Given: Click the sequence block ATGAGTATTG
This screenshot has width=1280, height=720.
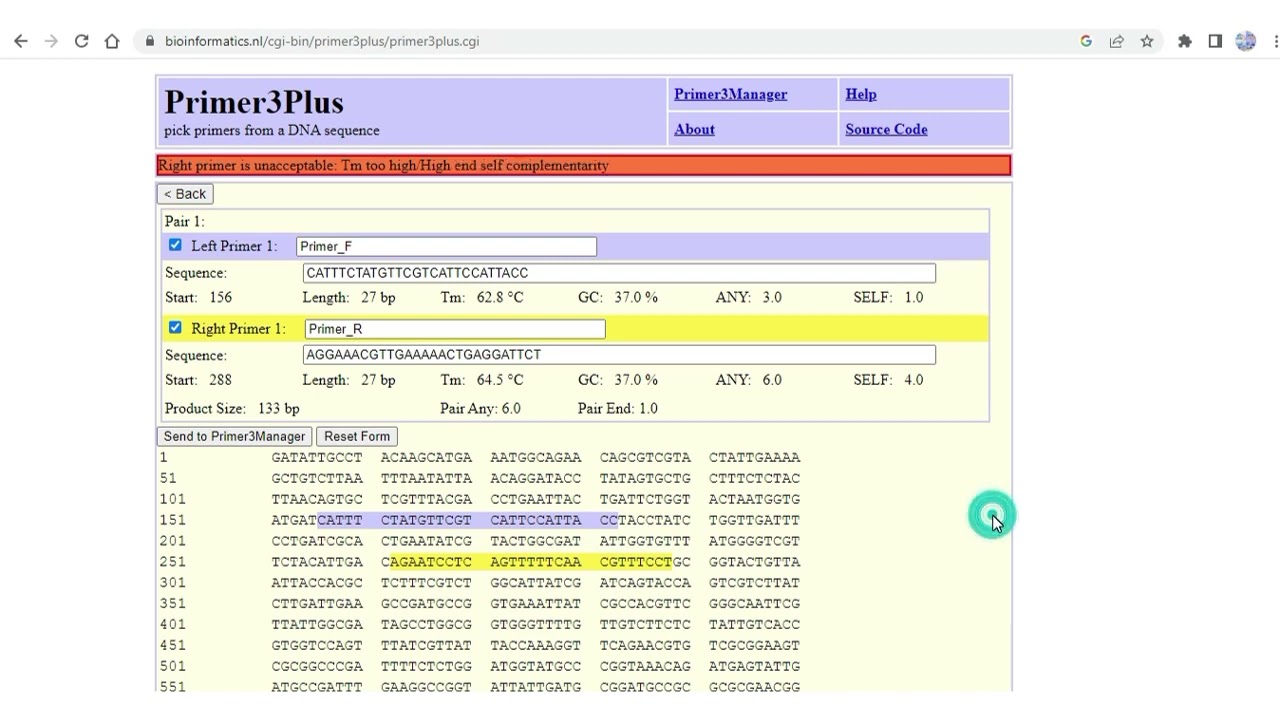Looking at the screenshot, I should 754,666.
